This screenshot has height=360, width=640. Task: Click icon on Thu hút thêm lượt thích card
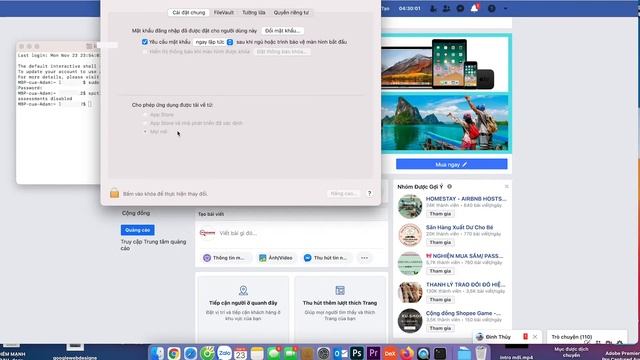[340, 290]
